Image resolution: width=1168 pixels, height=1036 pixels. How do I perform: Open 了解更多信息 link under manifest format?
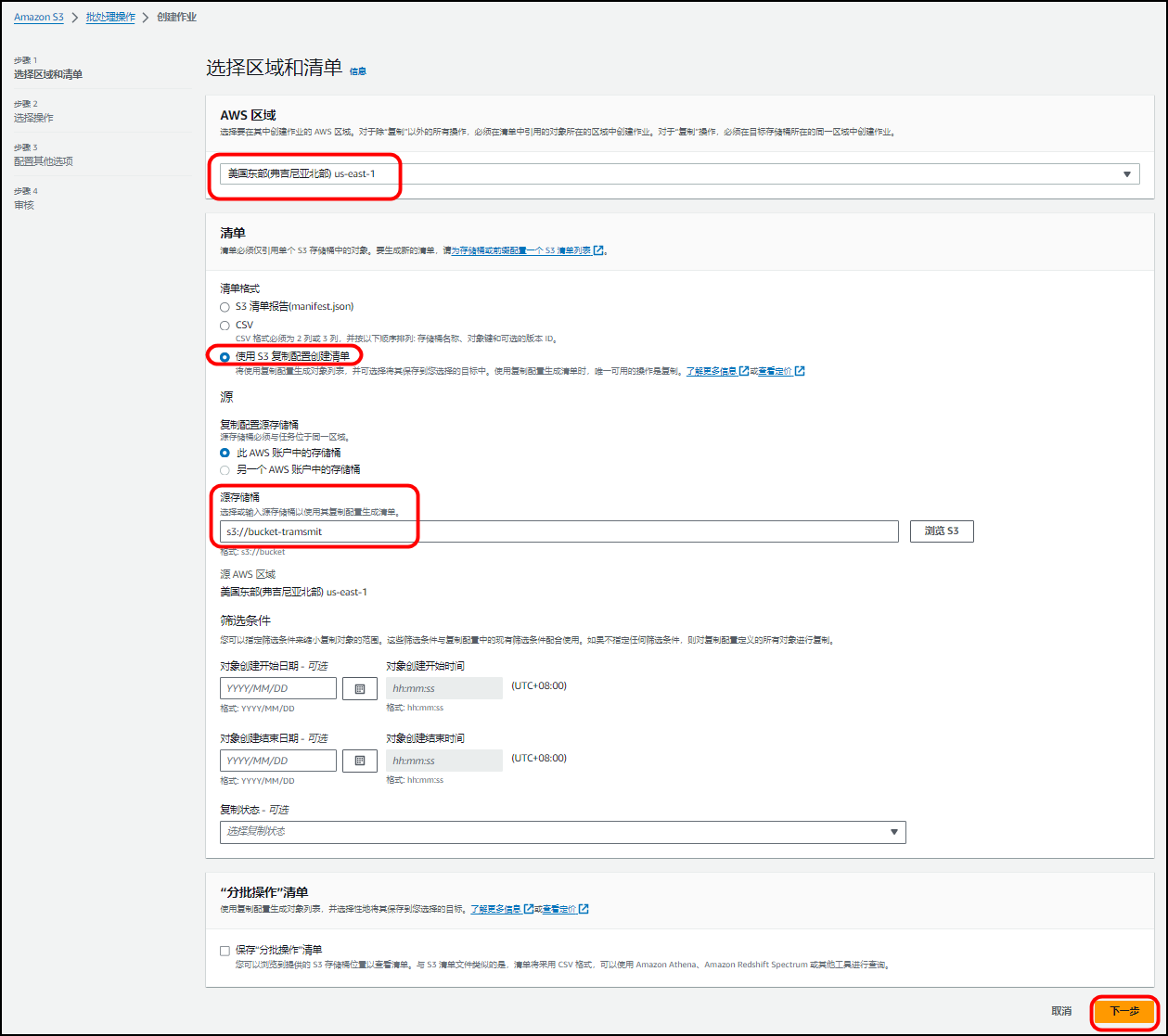tap(712, 371)
